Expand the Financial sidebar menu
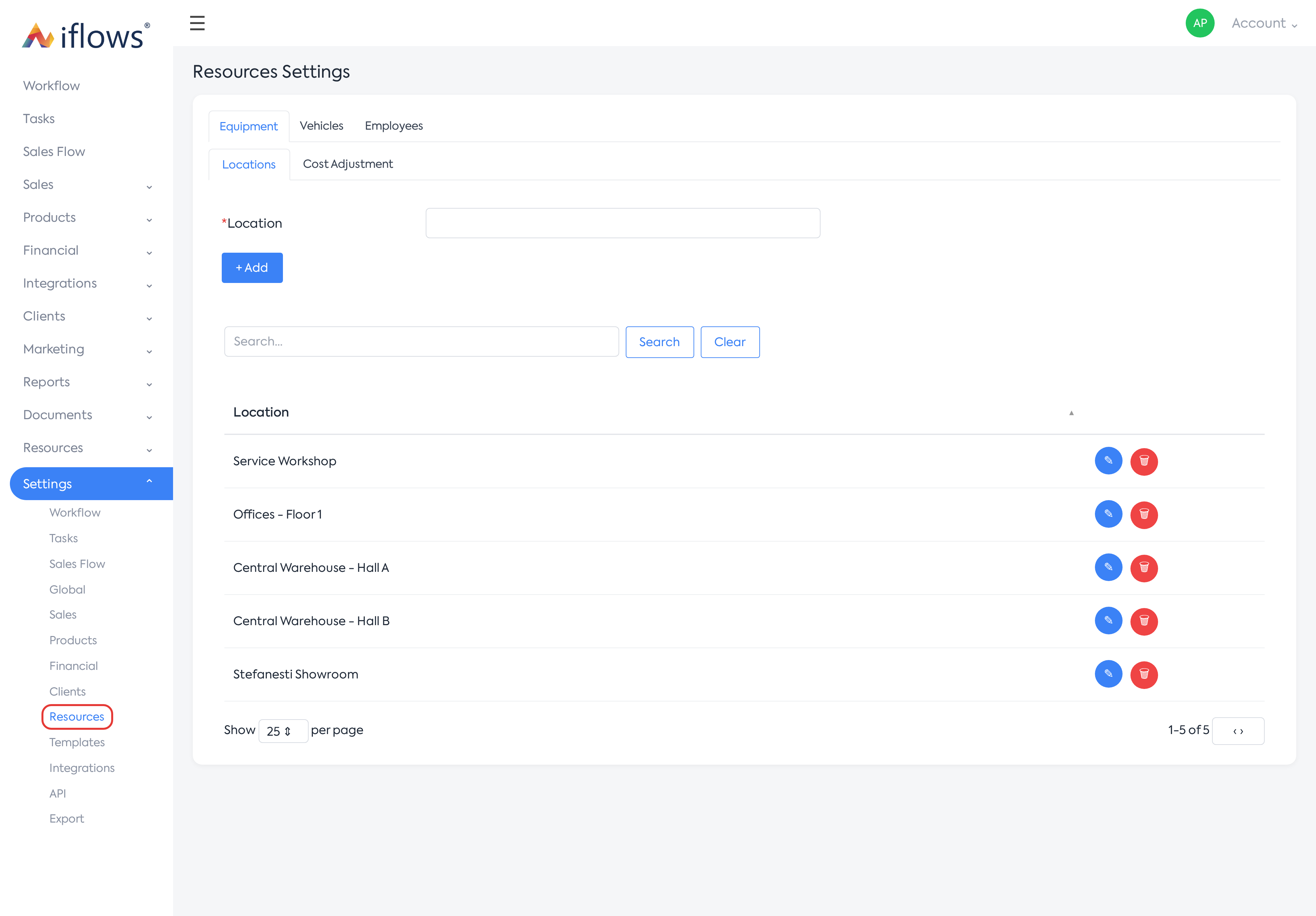Screen dimensions: 1316x916 [x=87, y=250]
